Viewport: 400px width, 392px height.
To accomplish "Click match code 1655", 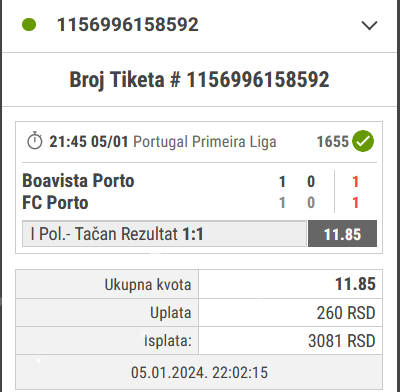I will tap(332, 142).
